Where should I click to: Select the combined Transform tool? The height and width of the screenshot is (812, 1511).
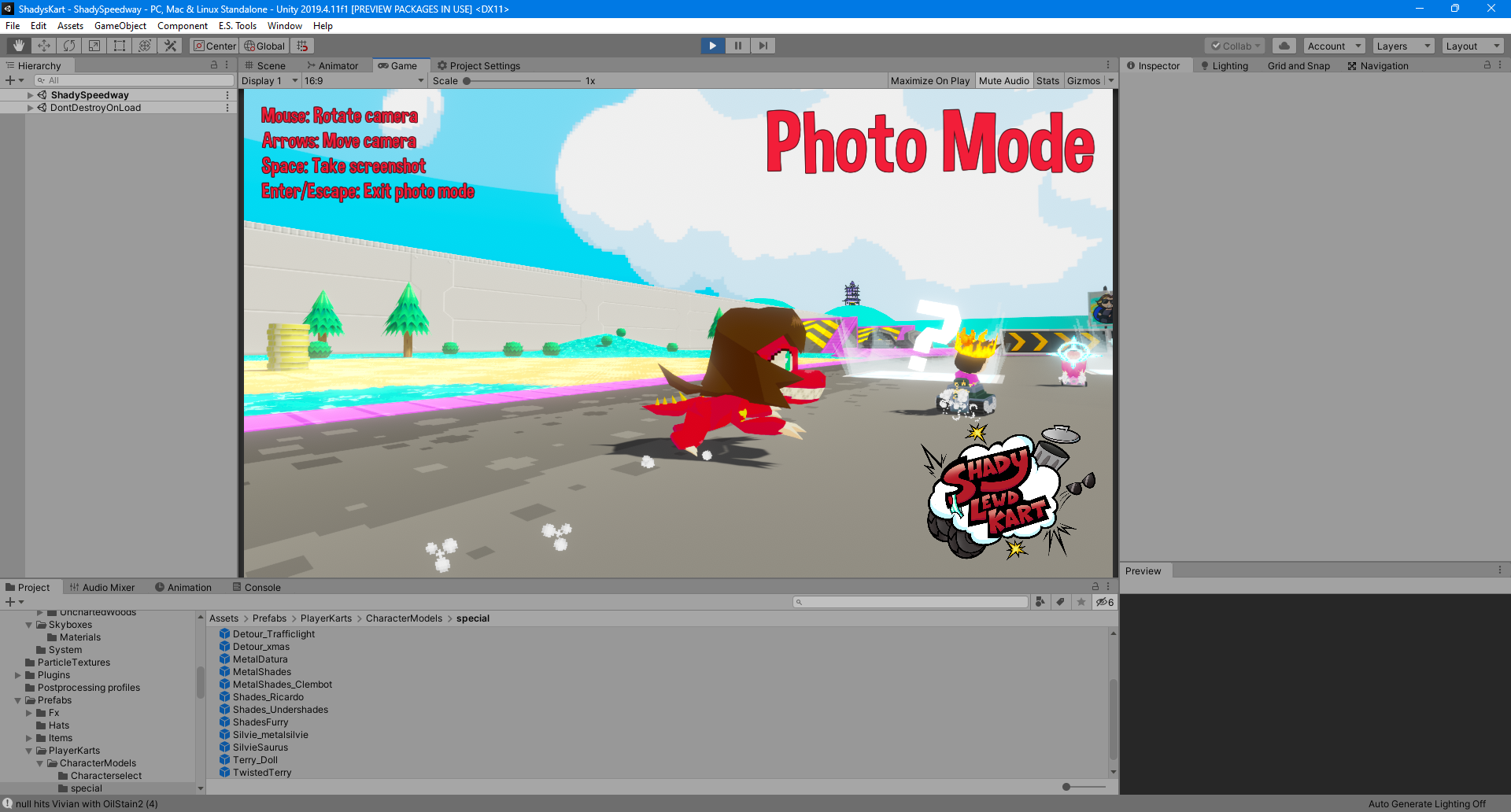pos(145,46)
